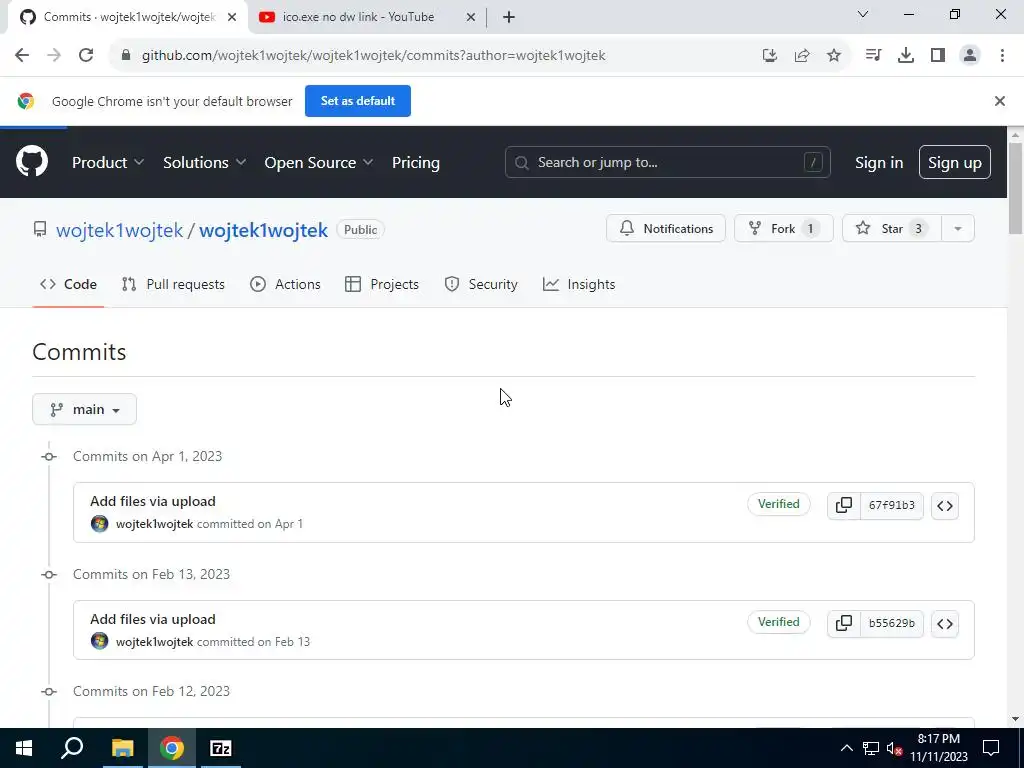Viewport: 1024px width, 768px height.
Task: Close the ico.exe YouTube tab
Action: (x=471, y=18)
